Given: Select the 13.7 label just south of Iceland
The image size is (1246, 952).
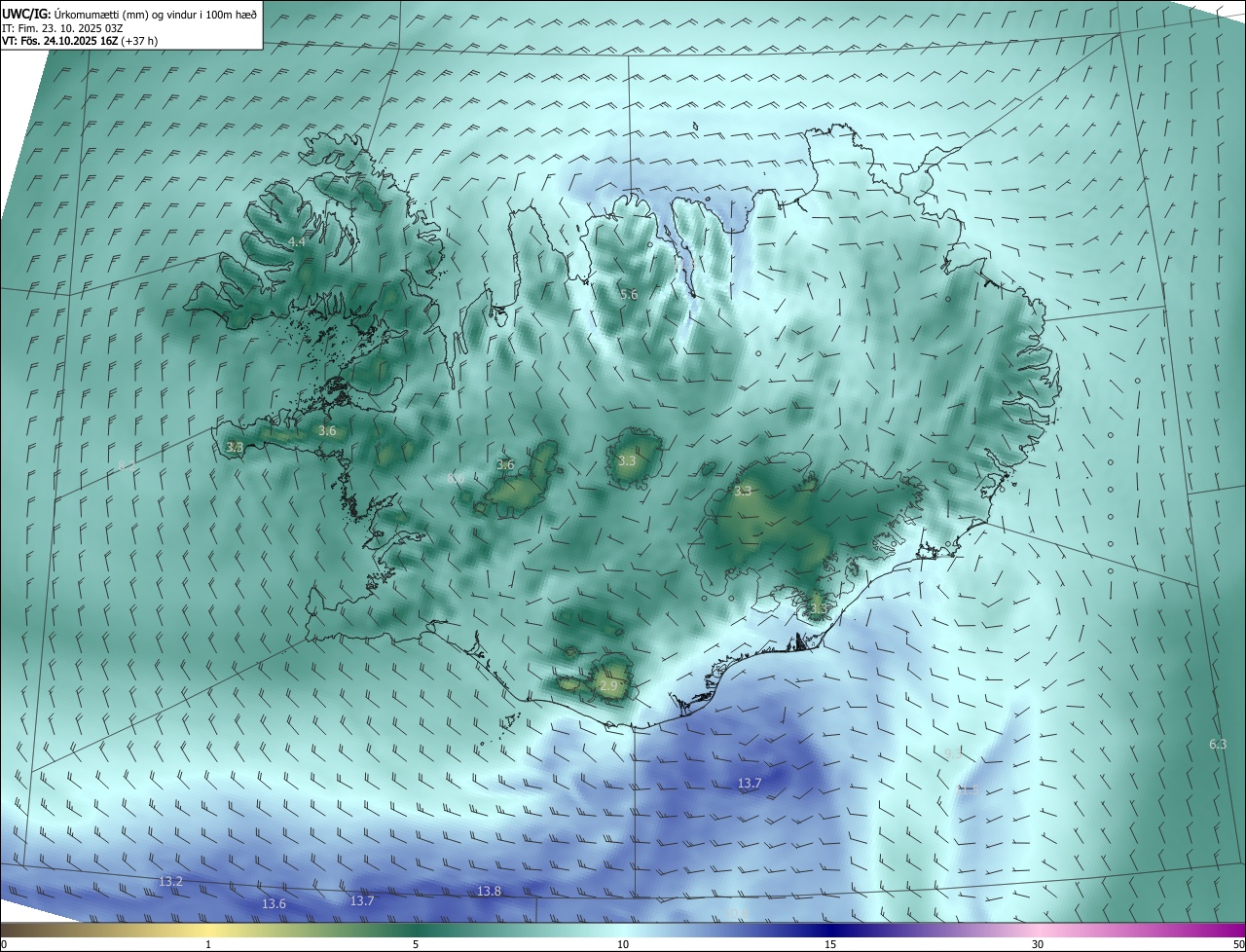Looking at the screenshot, I should [749, 783].
